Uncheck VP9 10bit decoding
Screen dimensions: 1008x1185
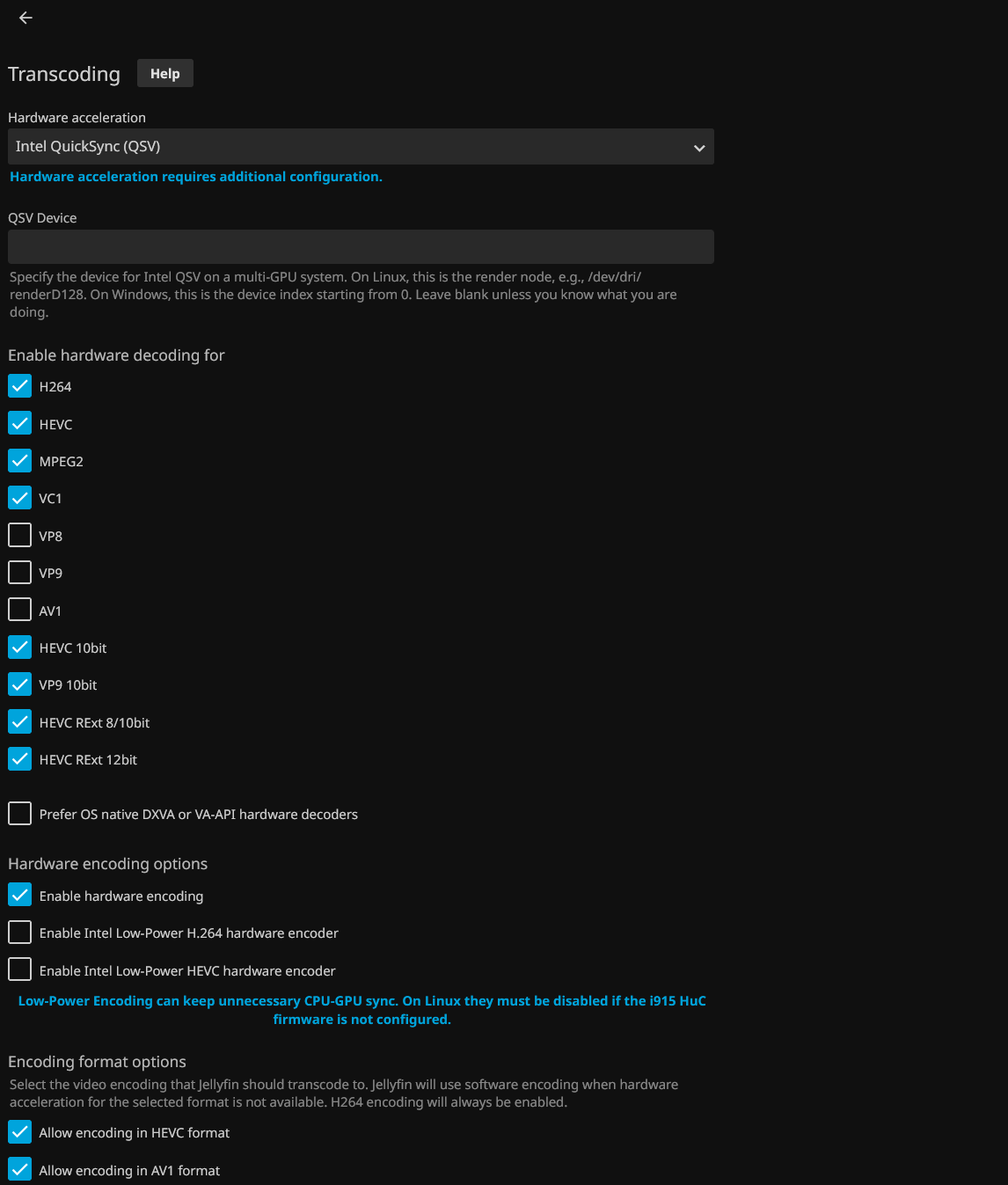(x=19, y=684)
